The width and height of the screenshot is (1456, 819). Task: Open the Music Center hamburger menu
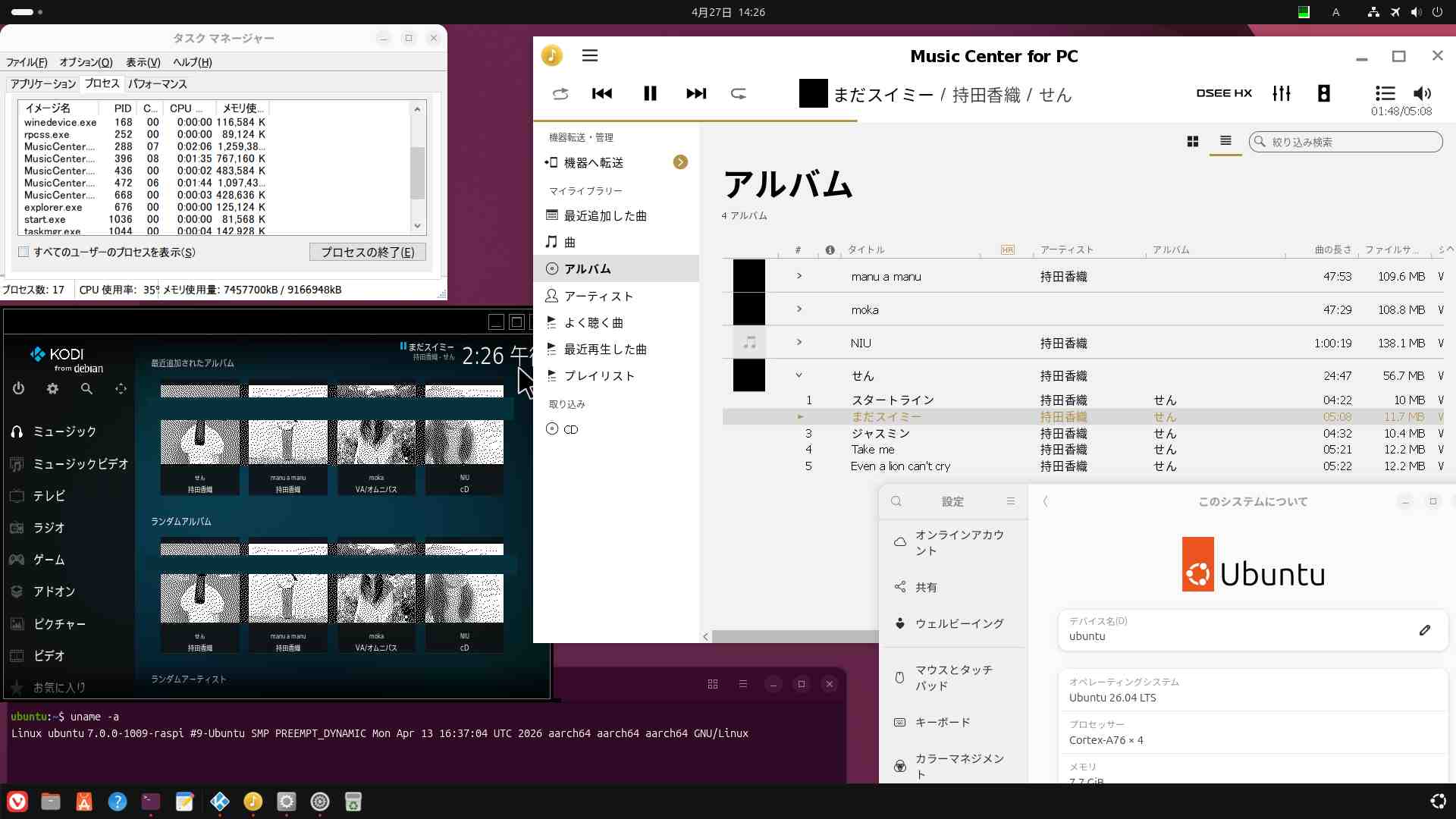(590, 55)
